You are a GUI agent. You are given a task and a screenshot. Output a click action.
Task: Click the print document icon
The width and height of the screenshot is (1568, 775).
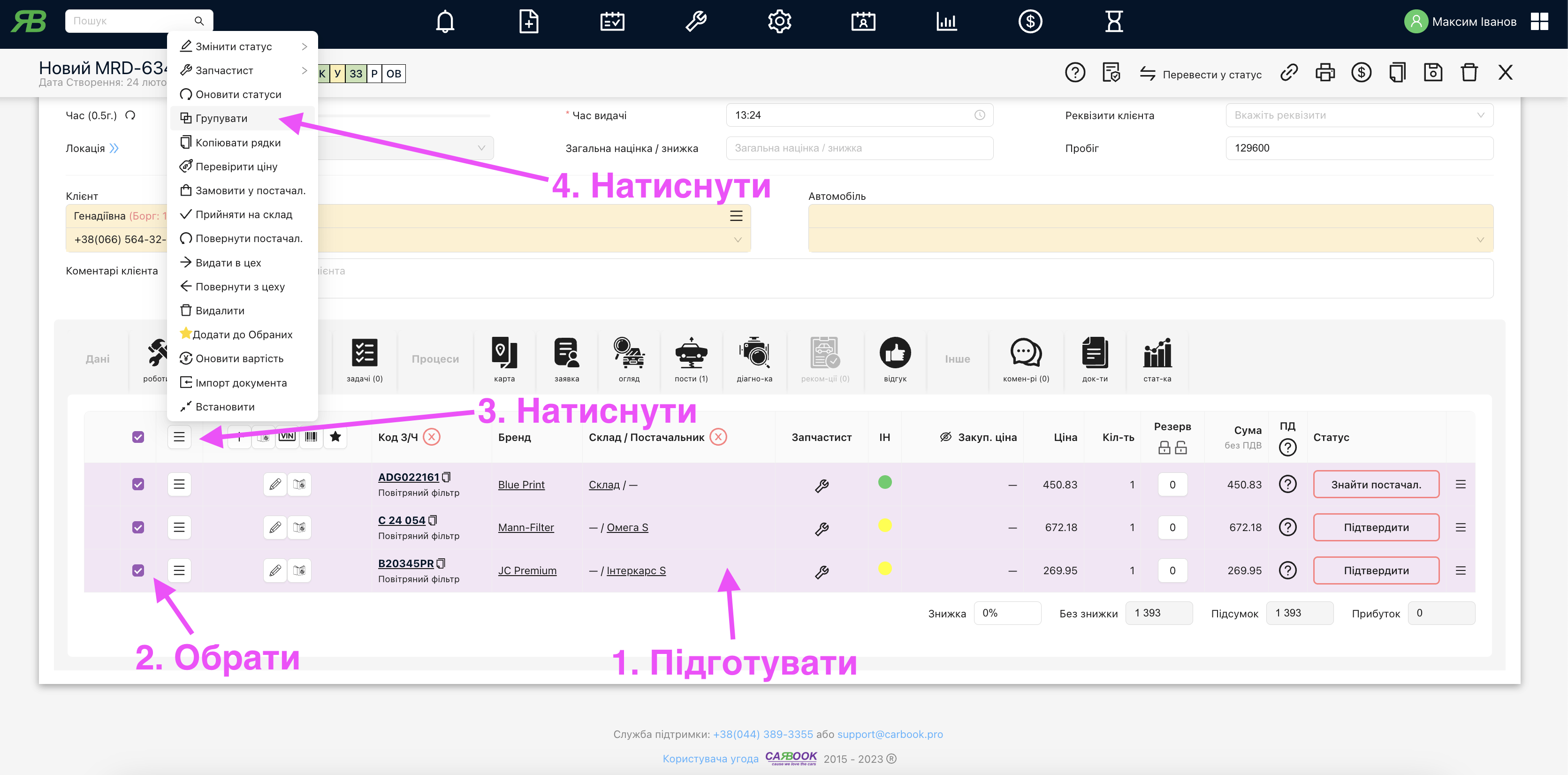tap(1324, 73)
